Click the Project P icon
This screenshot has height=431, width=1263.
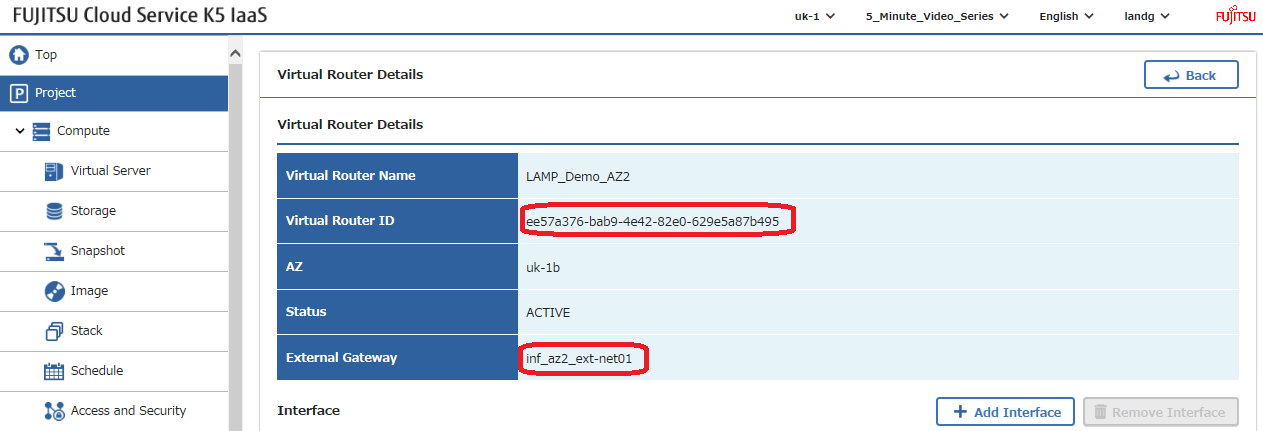pos(18,93)
